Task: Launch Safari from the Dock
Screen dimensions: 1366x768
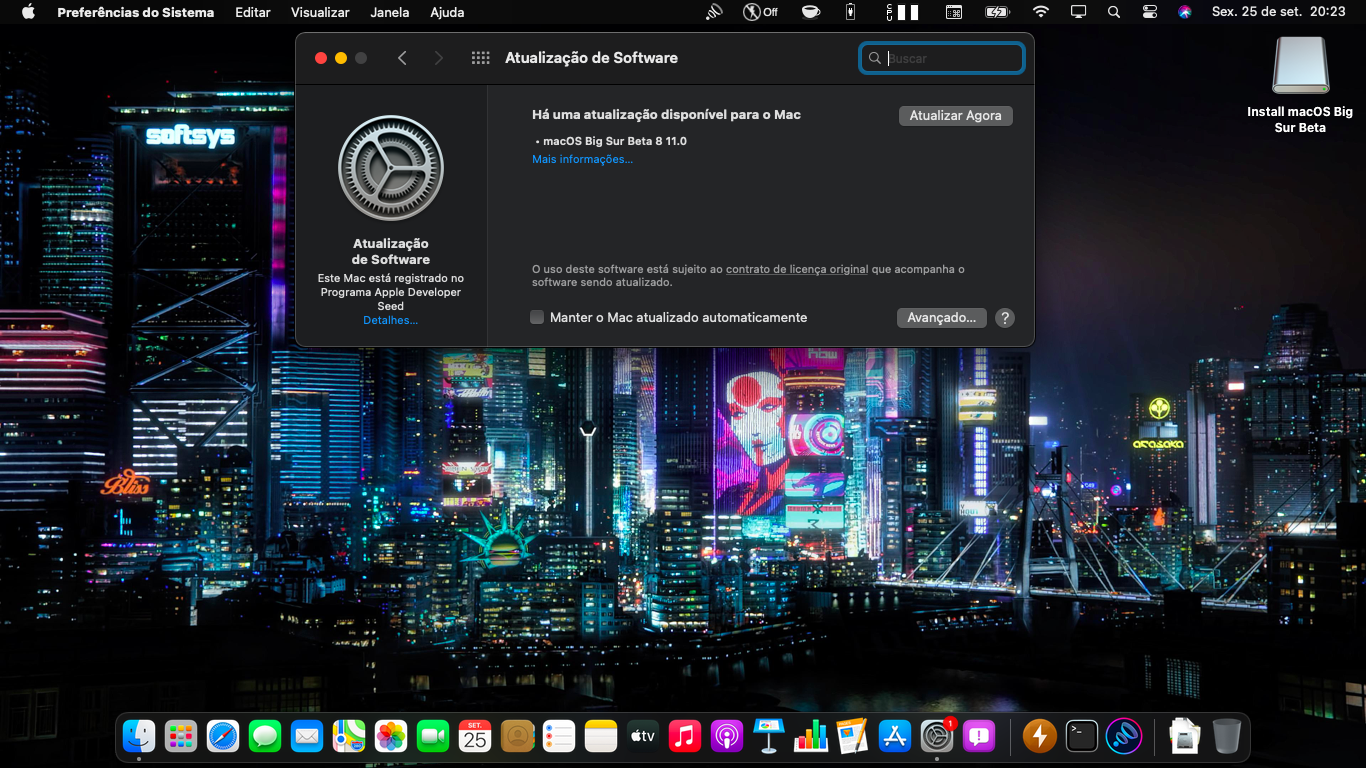Action: tap(223, 737)
